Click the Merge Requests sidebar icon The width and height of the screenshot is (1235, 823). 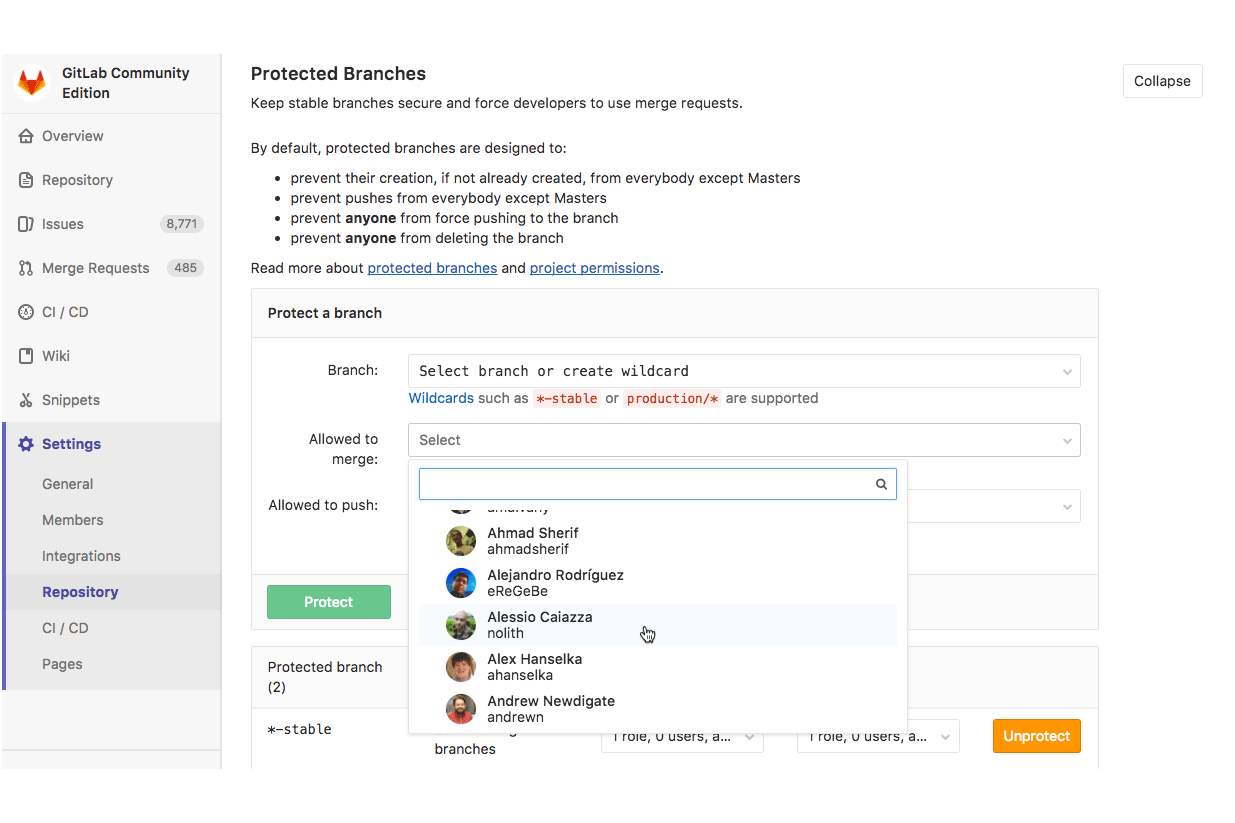(x=26, y=268)
